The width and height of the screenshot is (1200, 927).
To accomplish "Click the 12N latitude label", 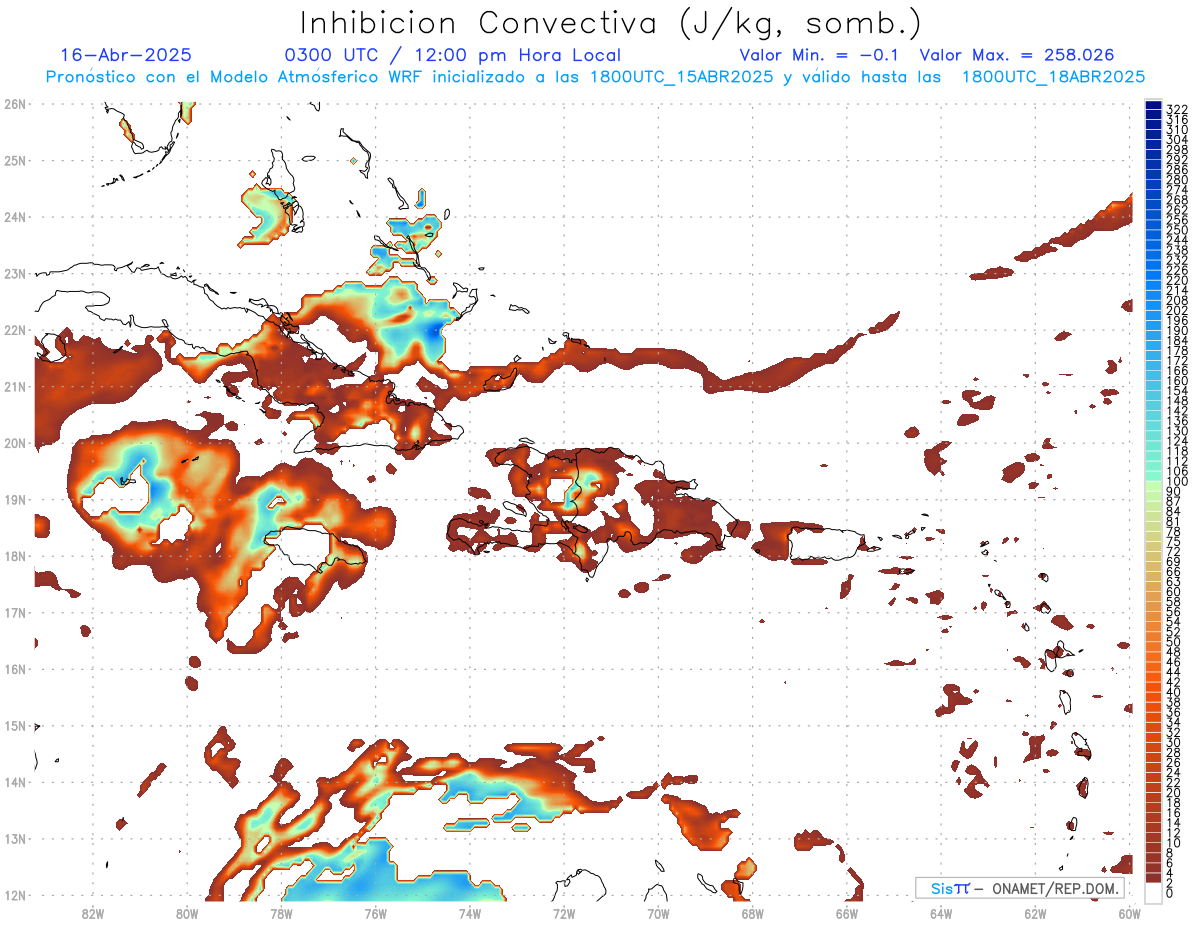I will point(15,895).
